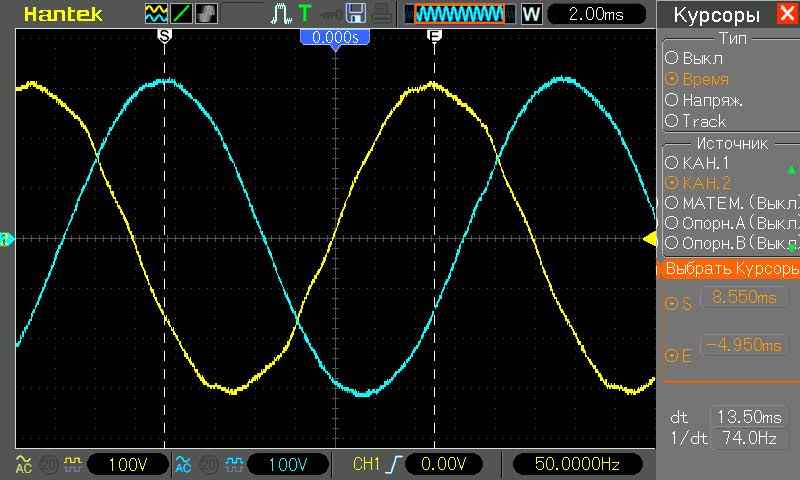Click the floppy disk save icon
This screenshot has height=480, width=800.
tap(355, 14)
